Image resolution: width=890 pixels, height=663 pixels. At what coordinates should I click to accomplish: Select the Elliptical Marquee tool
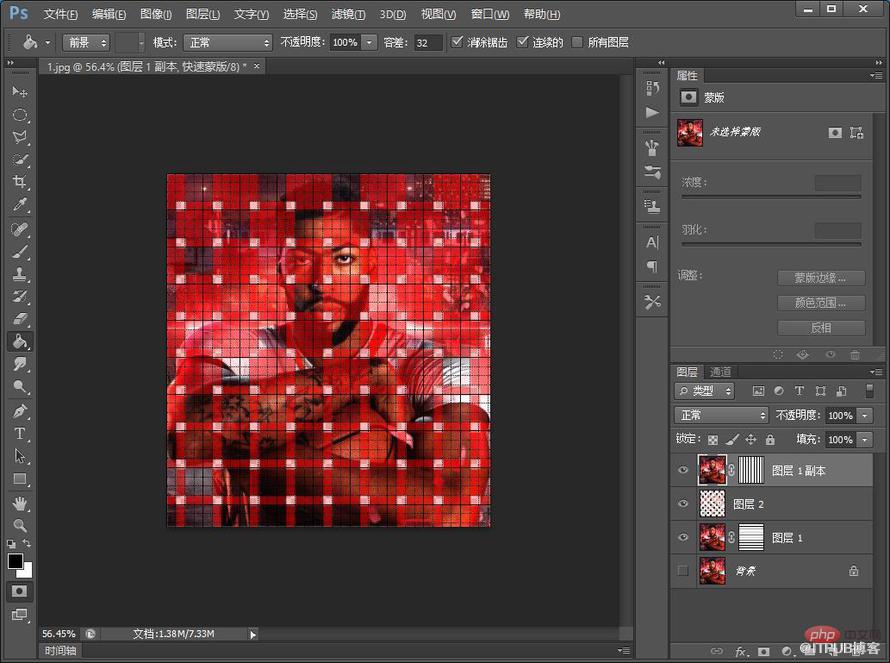point(19,115)
